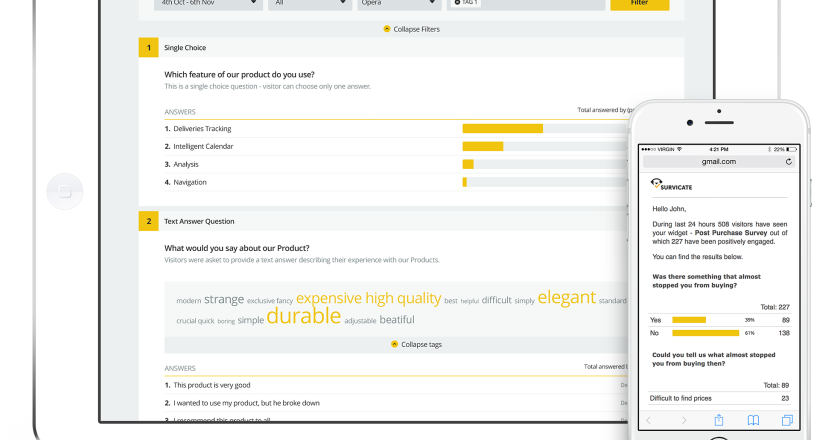The height and width of the screenshot is (440, 840).
Task: Open Safari tabs overview on iPhone
Action: (x=787, y=421)
